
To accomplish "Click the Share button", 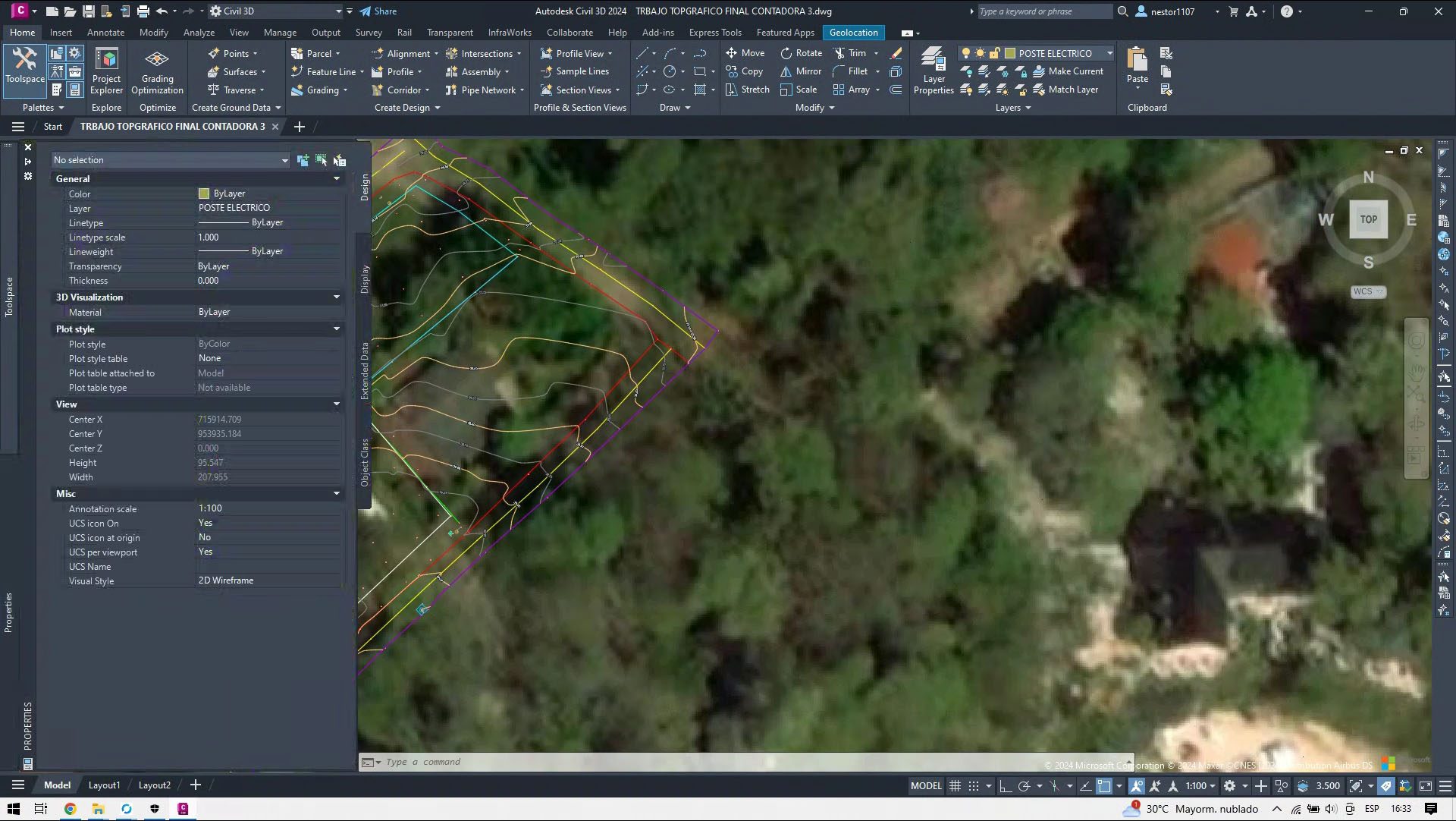I will (378, 11).
